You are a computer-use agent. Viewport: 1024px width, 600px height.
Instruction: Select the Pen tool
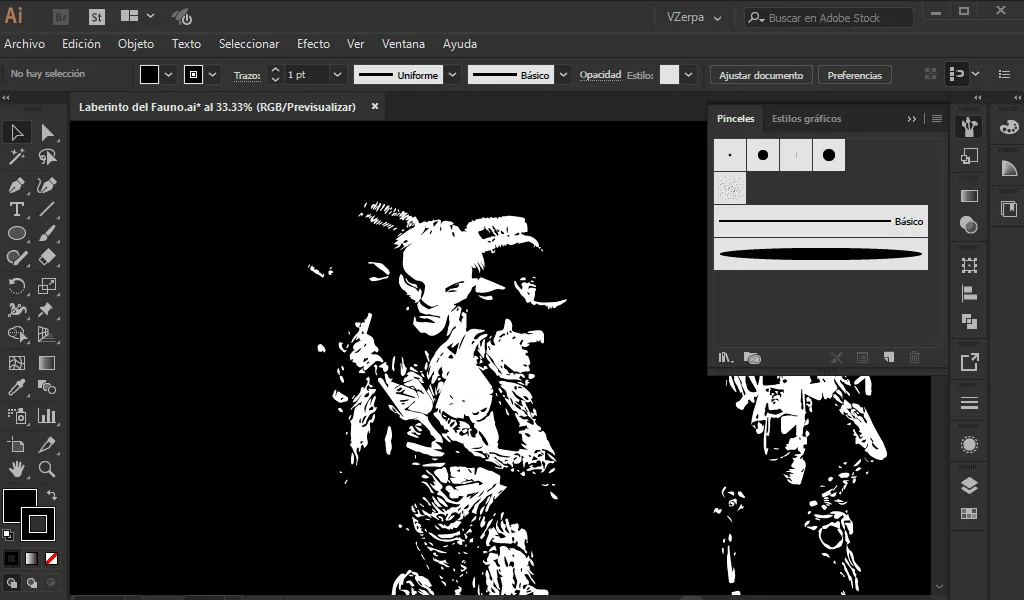(x=17, y=185)
